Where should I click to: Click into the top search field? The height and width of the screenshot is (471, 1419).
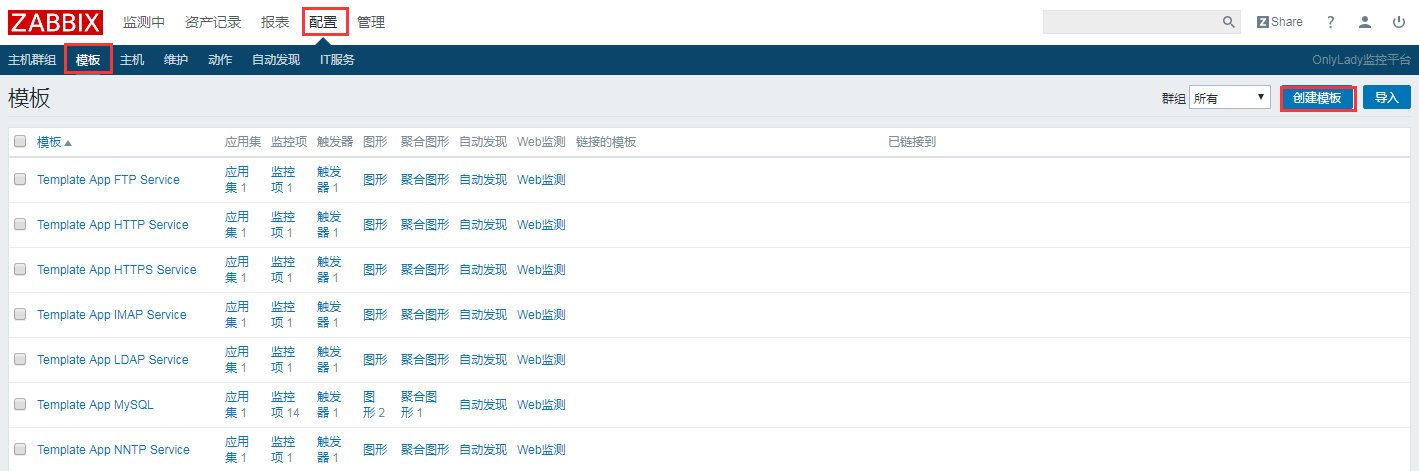1132,22
